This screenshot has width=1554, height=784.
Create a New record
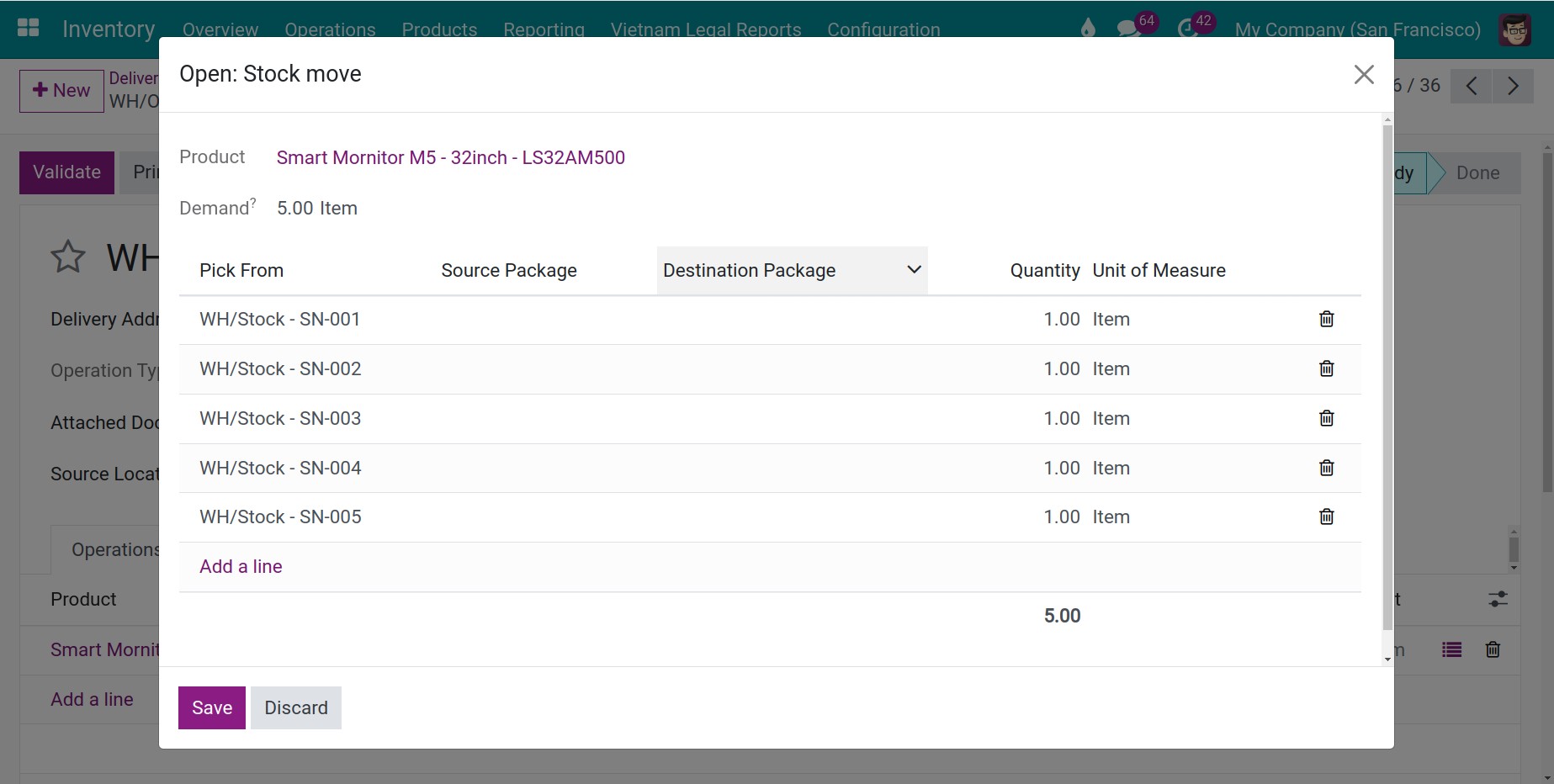click(61, 91)
